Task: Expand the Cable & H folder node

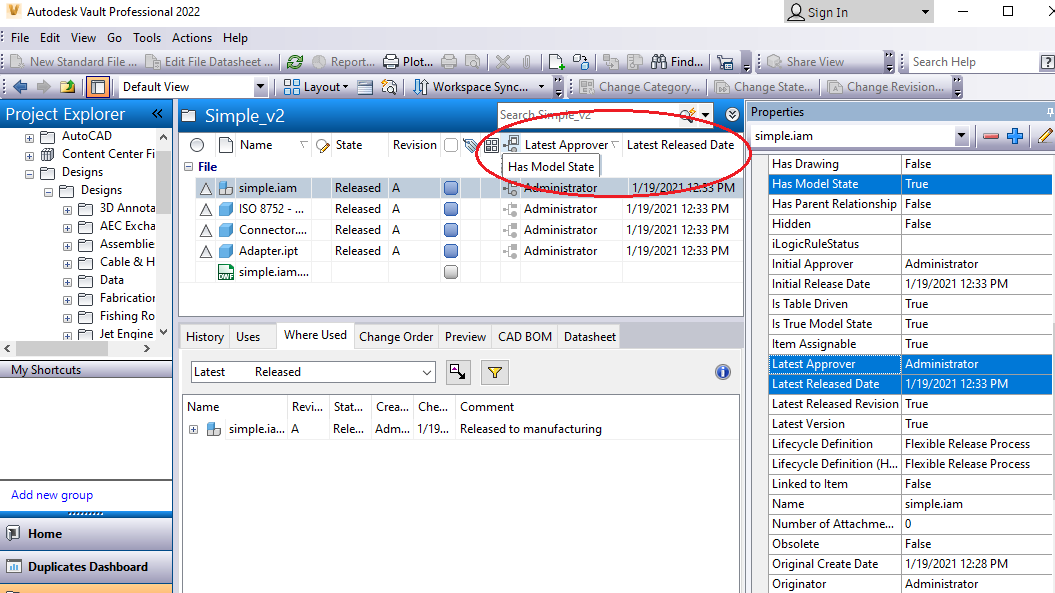Action: pos(67,264)
